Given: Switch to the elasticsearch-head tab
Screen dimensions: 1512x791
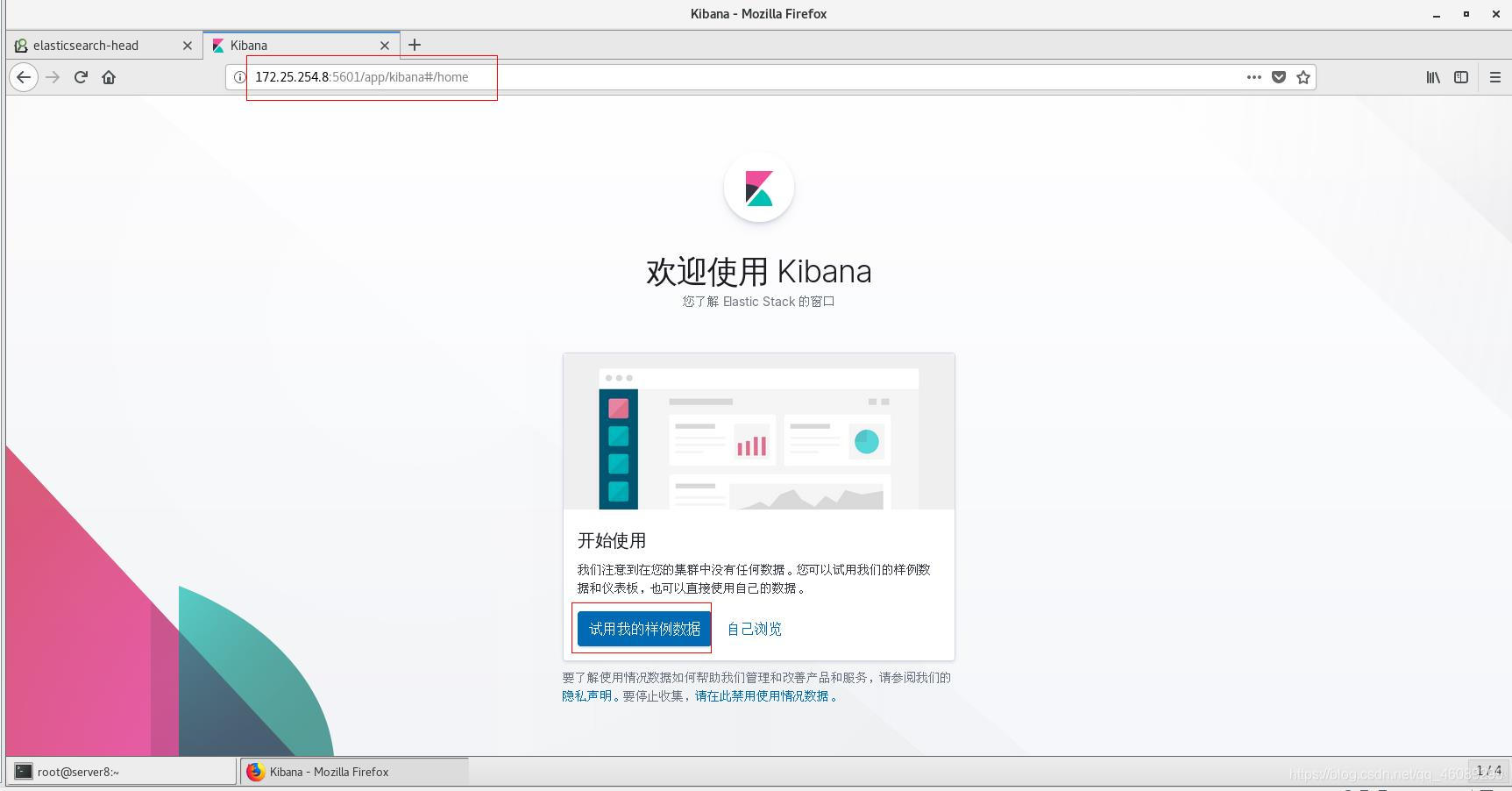Looking at the screenshot, I should click(104, 46).
